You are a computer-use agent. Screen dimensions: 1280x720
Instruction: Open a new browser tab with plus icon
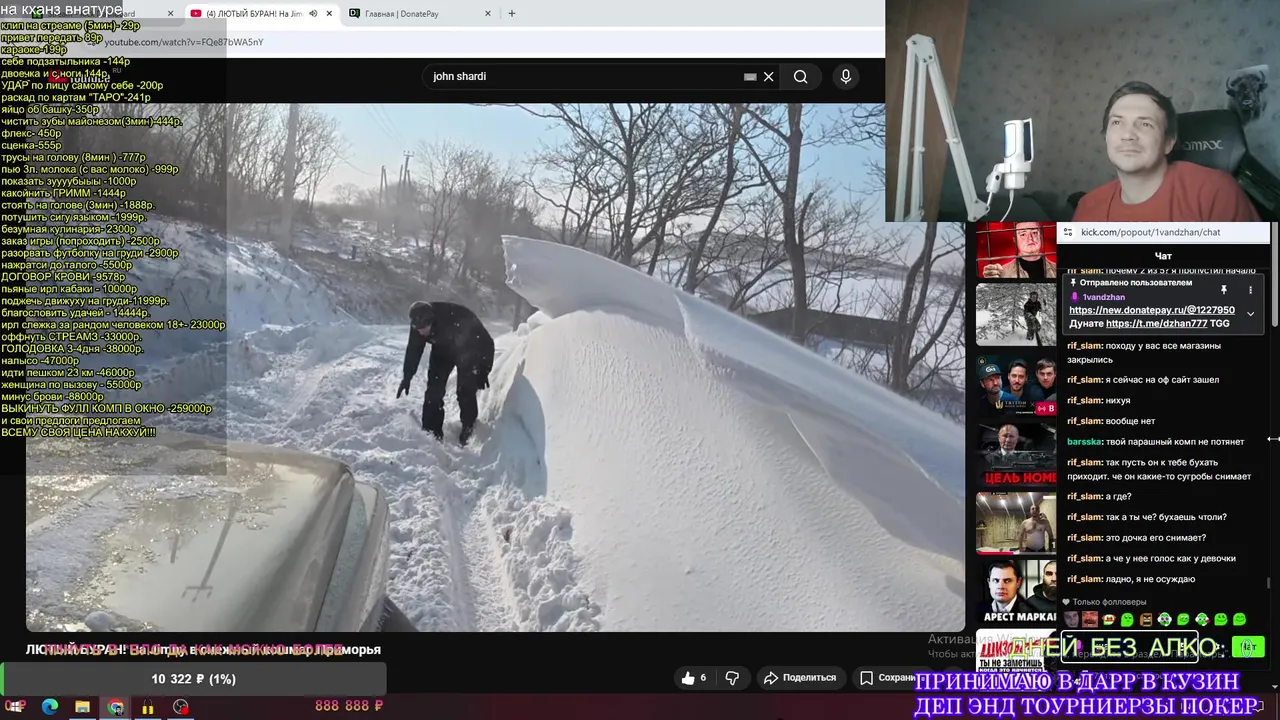(x=512, y=14)
